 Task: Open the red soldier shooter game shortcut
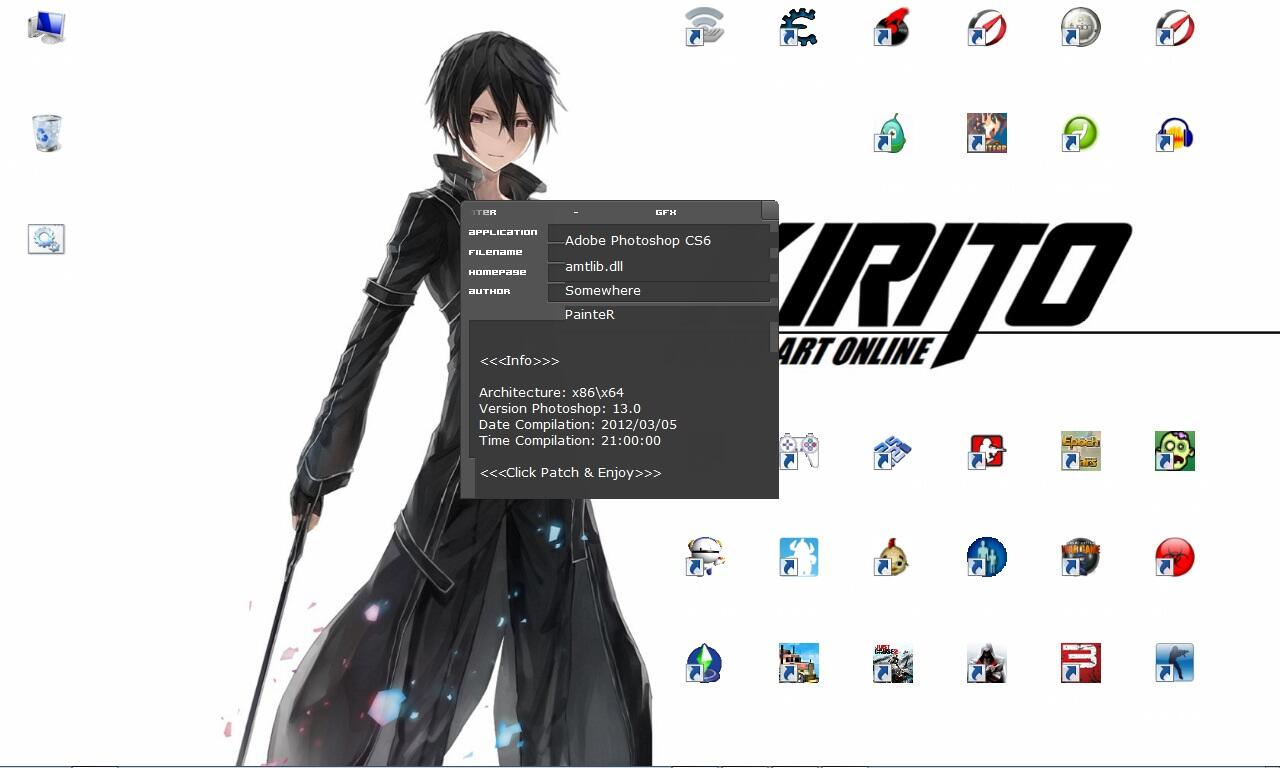coord(986,451)
